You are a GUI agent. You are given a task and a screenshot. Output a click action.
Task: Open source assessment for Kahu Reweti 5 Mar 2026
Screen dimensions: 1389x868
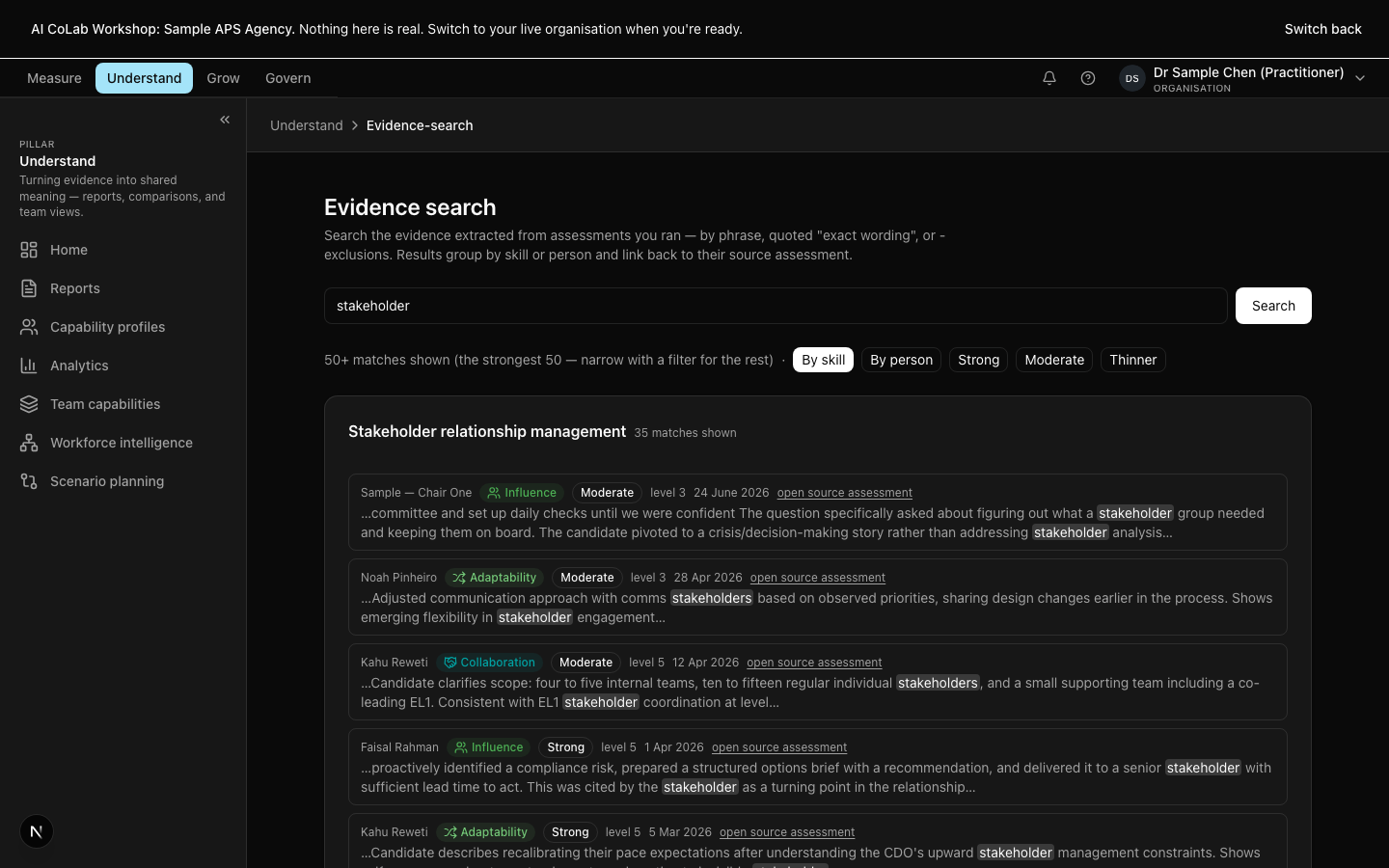pyautogui.click(x=787, y=832)
